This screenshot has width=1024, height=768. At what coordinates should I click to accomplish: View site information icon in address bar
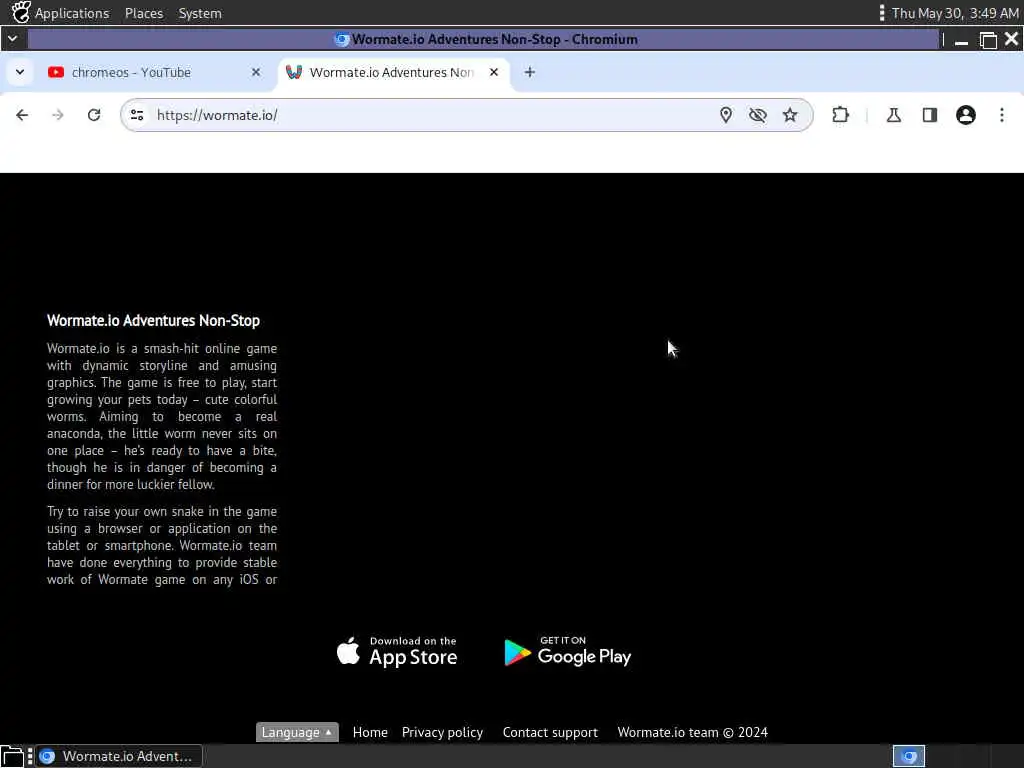(x=137, y=115)
